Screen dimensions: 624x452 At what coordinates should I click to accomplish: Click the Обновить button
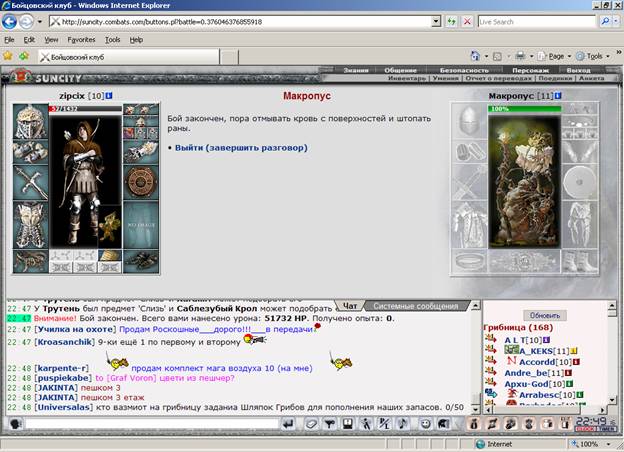(x=545, y=315)
